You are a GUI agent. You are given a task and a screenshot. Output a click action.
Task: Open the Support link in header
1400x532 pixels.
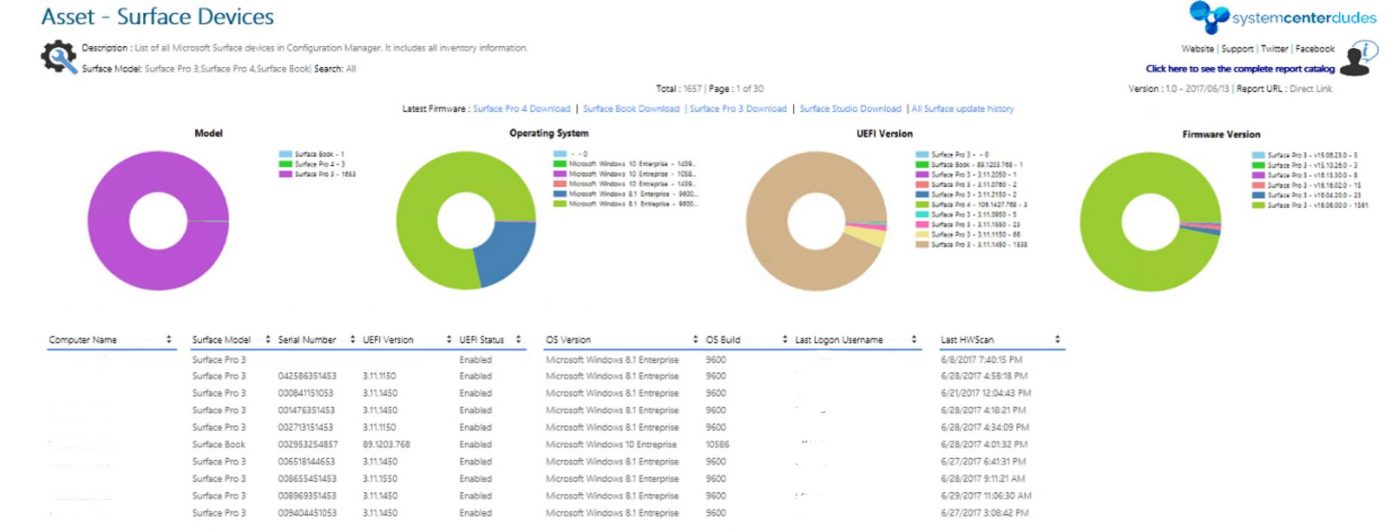(x=1237, y=48)
